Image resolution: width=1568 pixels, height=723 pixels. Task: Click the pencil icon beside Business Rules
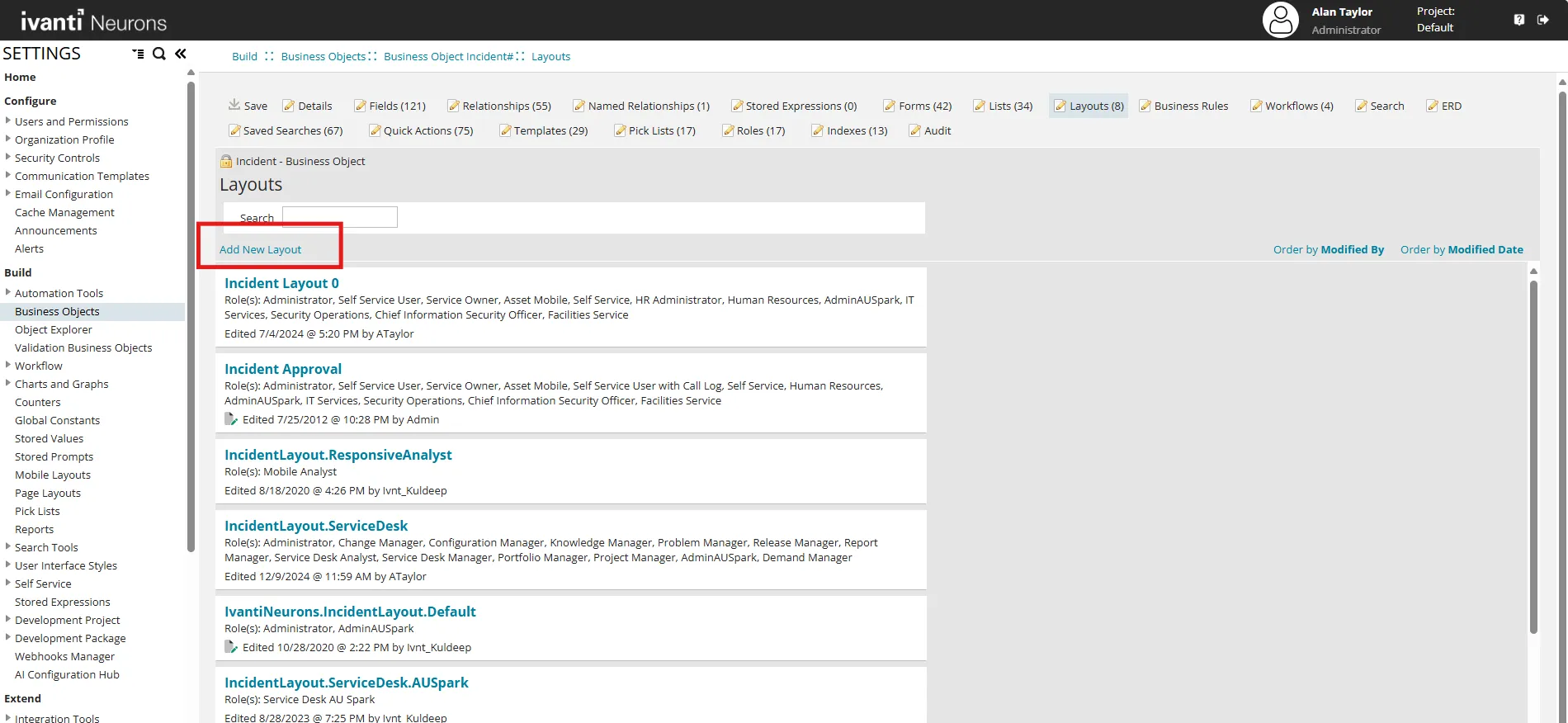click(x=1145, y=106)
